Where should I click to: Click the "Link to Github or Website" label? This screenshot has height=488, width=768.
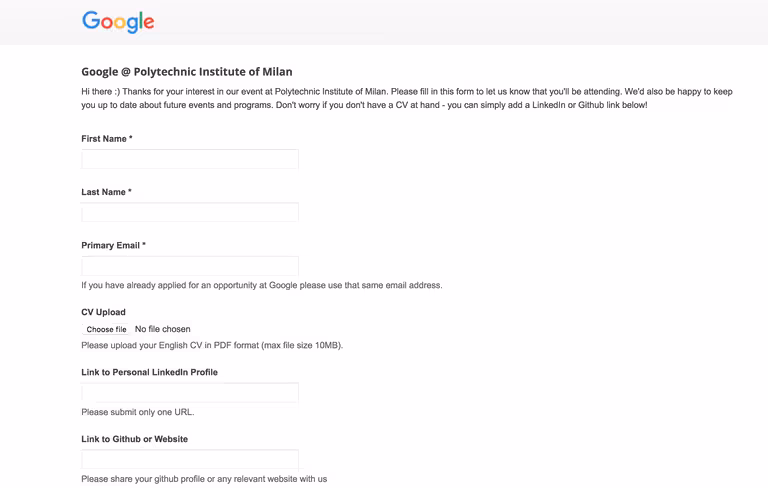point(135,439)
